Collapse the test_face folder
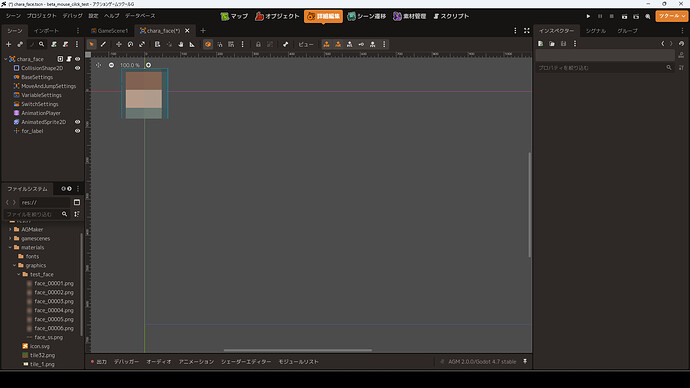The image size is (690, 388). [19, 275]
